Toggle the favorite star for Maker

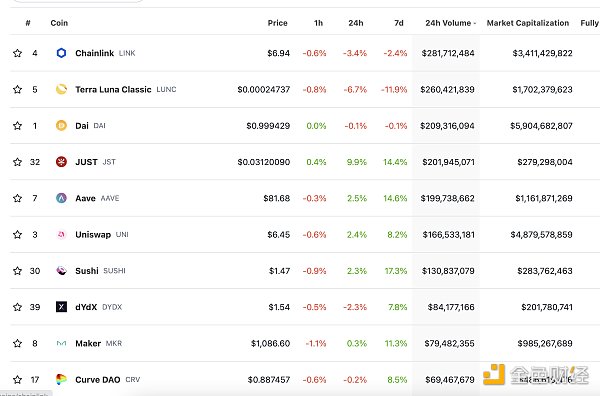click(x=17, y=343)
